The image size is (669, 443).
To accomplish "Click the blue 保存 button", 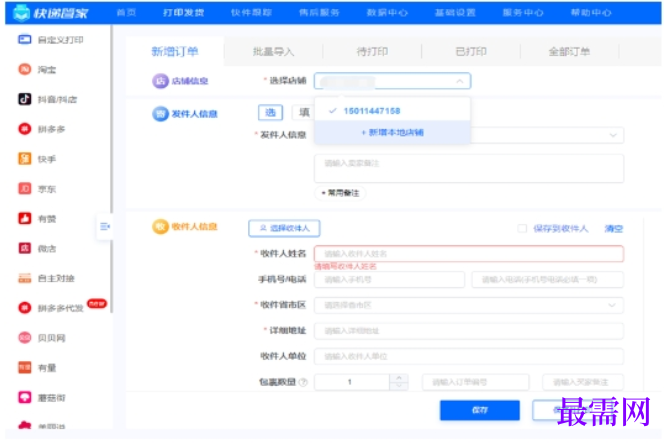I will 480,410.
